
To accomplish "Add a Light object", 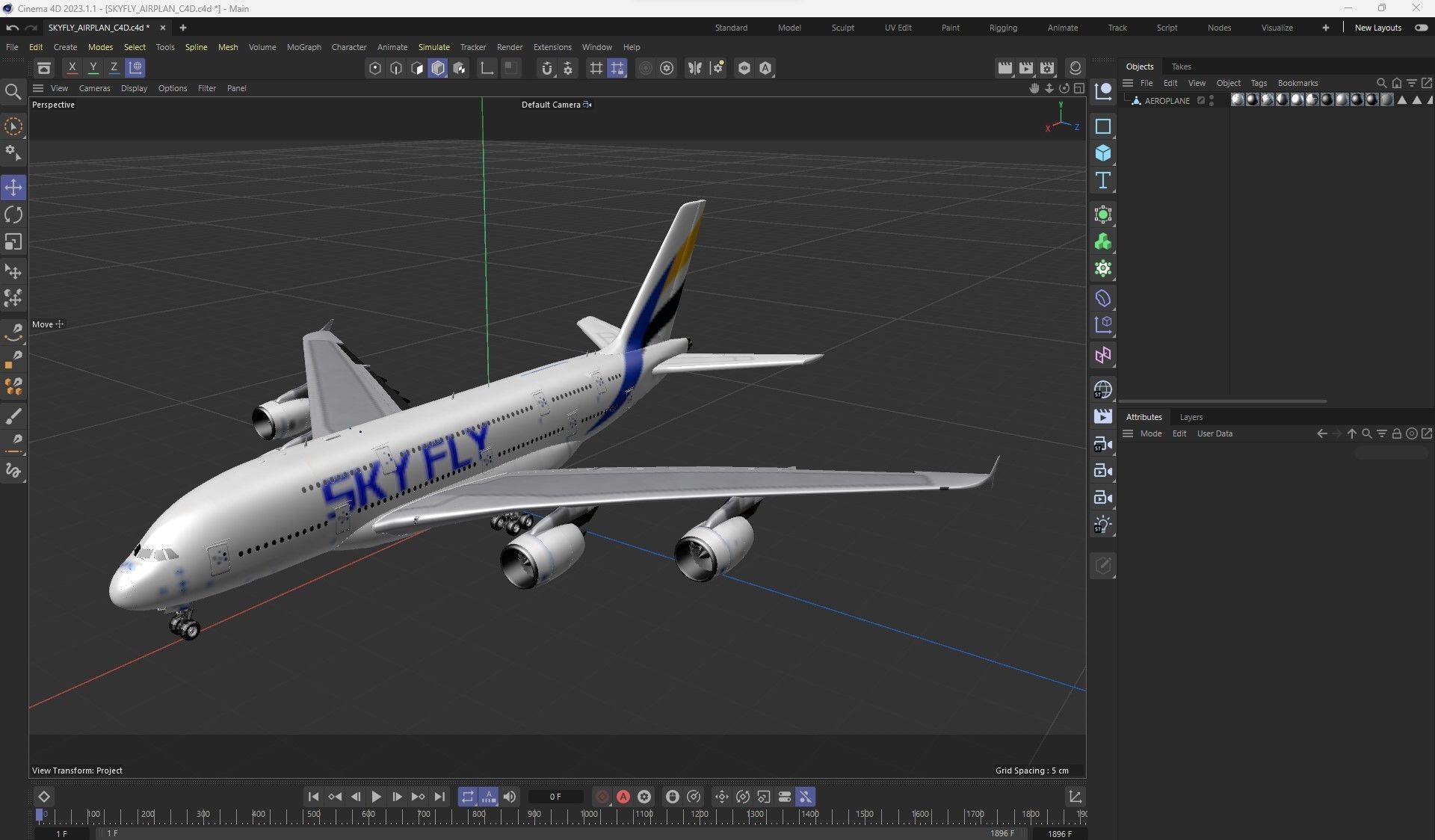I will coord(1102,525).
